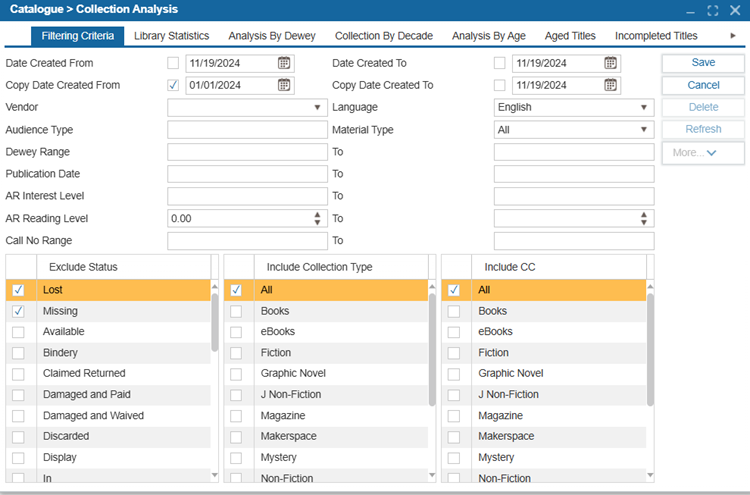
Task: Expand the More... button menu
Action: 703,153
